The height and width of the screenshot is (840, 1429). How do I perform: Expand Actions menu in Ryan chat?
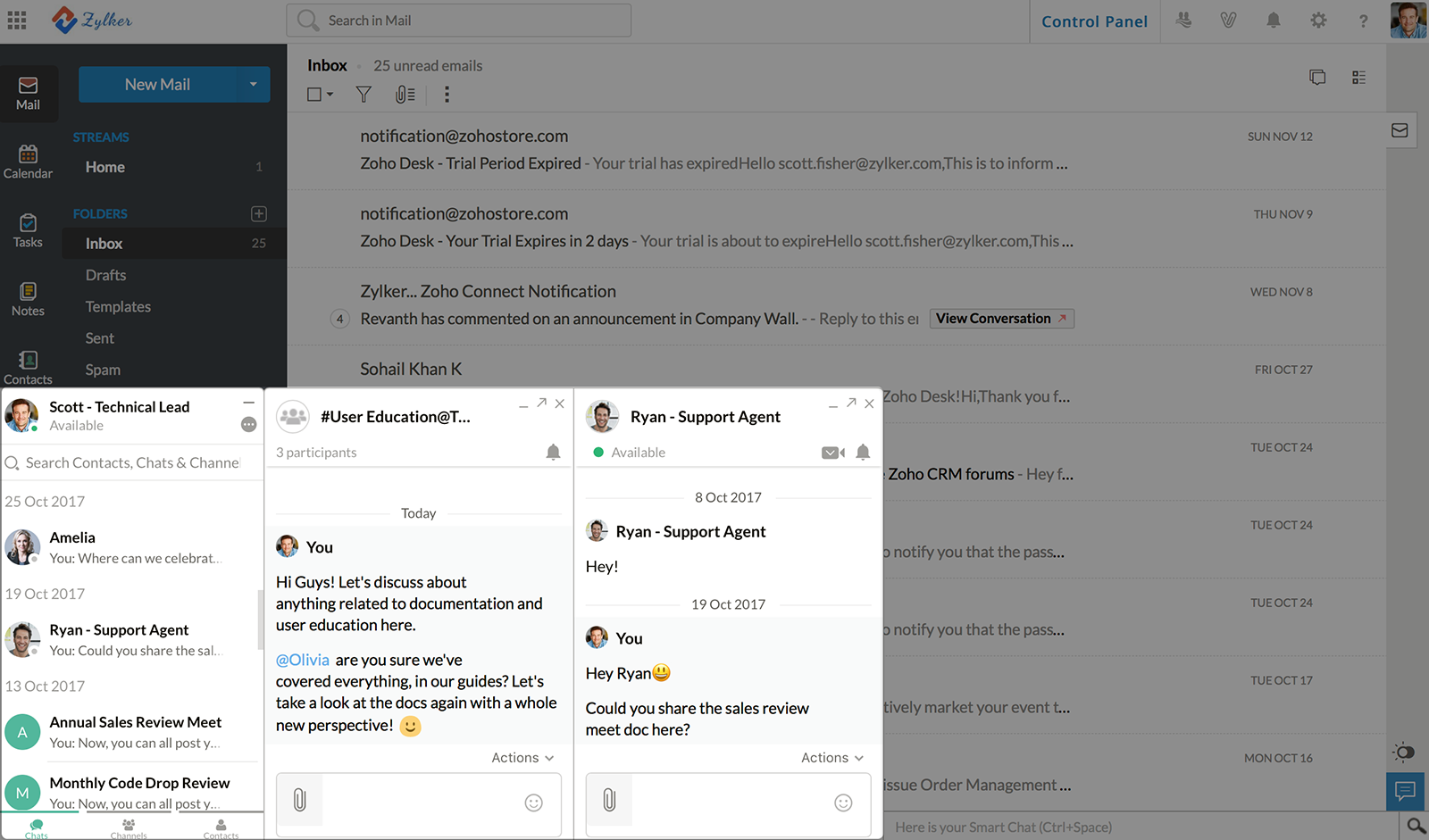coord(831,758)
